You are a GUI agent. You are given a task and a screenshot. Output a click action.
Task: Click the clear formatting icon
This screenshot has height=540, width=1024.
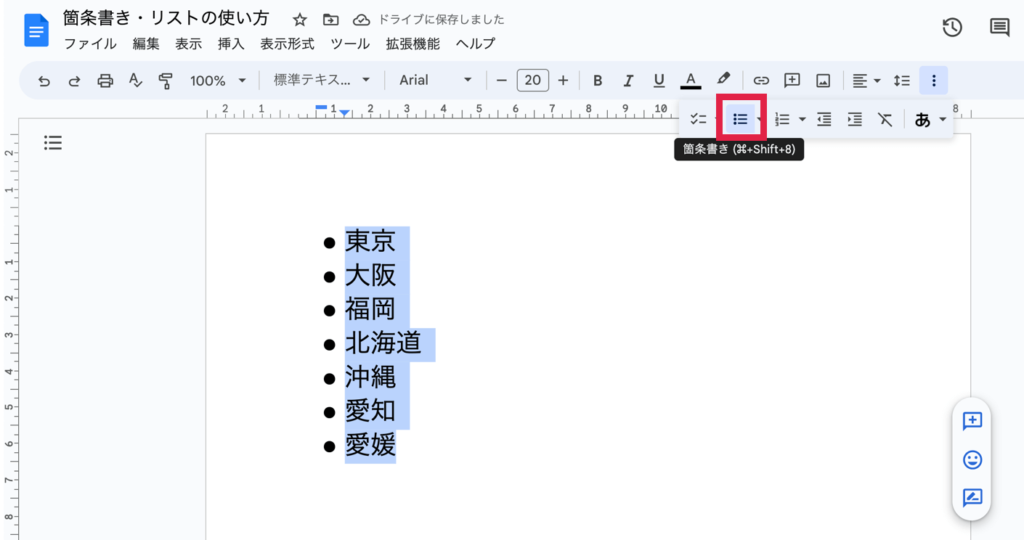point(885,120)
